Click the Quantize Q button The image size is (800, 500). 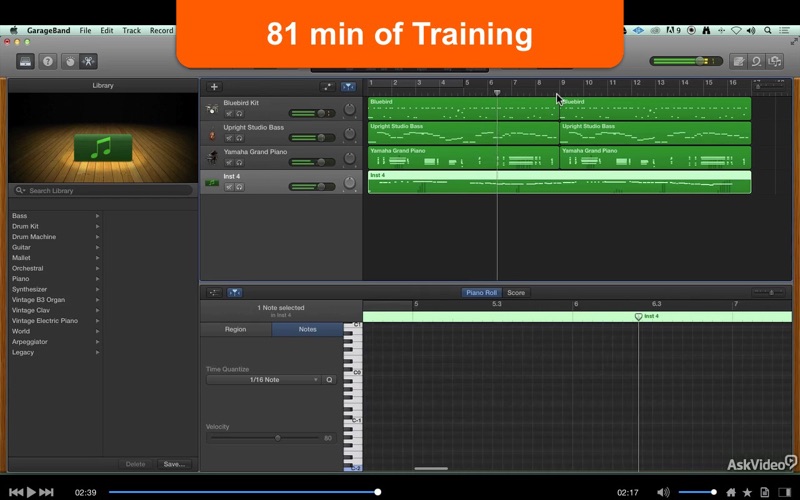coord(330,380)
